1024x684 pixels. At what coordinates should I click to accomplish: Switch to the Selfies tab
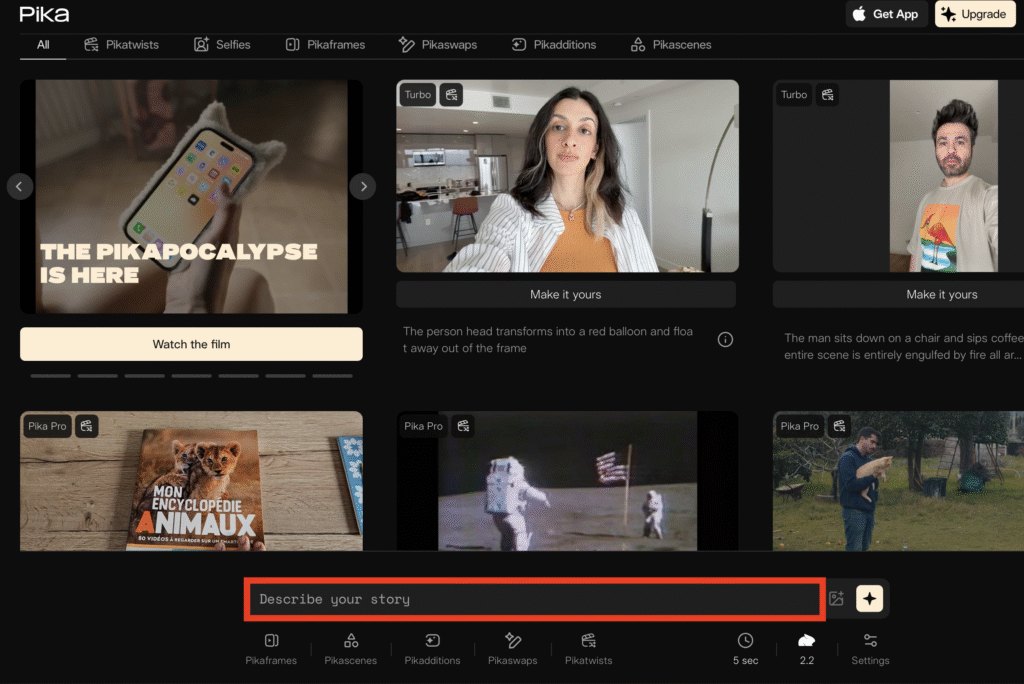[222, 45]
